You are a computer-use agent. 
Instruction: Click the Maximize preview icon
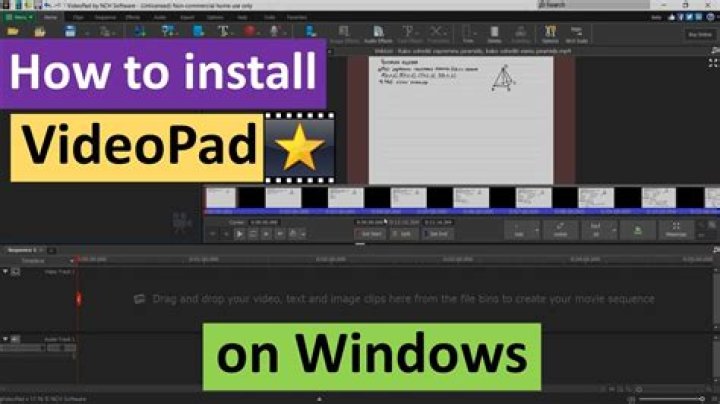click(x=676, y=230)
